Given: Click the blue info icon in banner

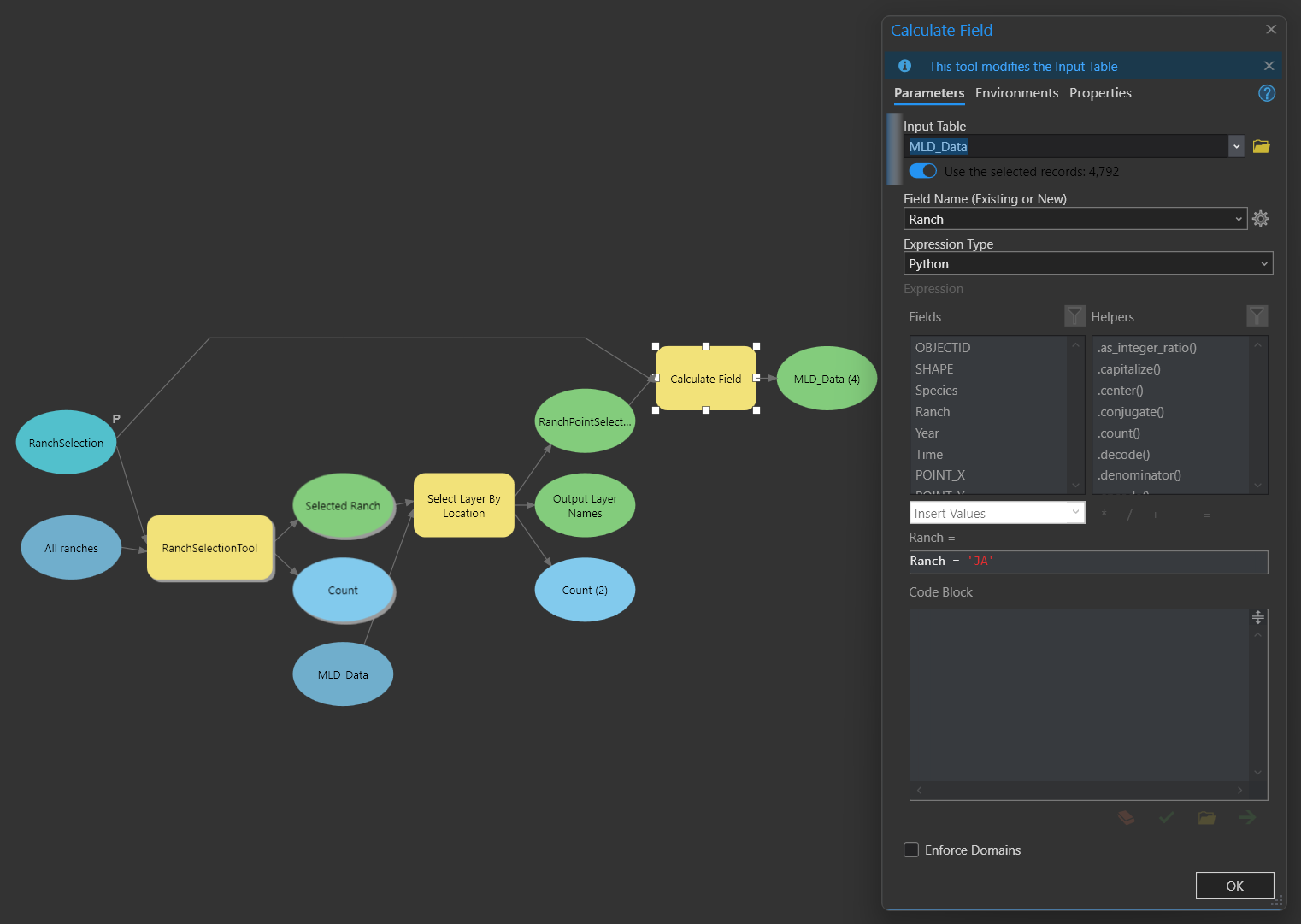Looking at the screenshot, I should click(x=904, y=66).
